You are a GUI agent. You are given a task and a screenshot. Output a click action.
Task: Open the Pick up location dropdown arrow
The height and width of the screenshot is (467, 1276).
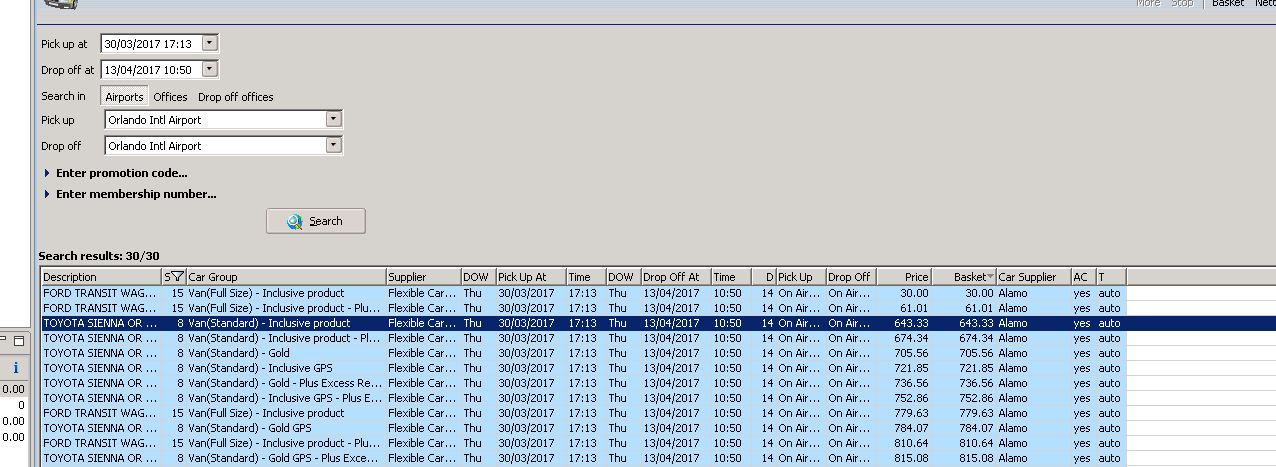coord(334,119)
